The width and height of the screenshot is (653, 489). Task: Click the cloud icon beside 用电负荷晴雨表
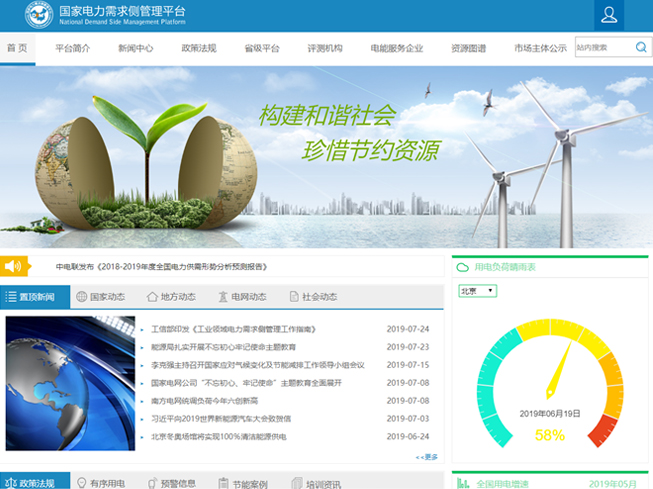[463, 267]
